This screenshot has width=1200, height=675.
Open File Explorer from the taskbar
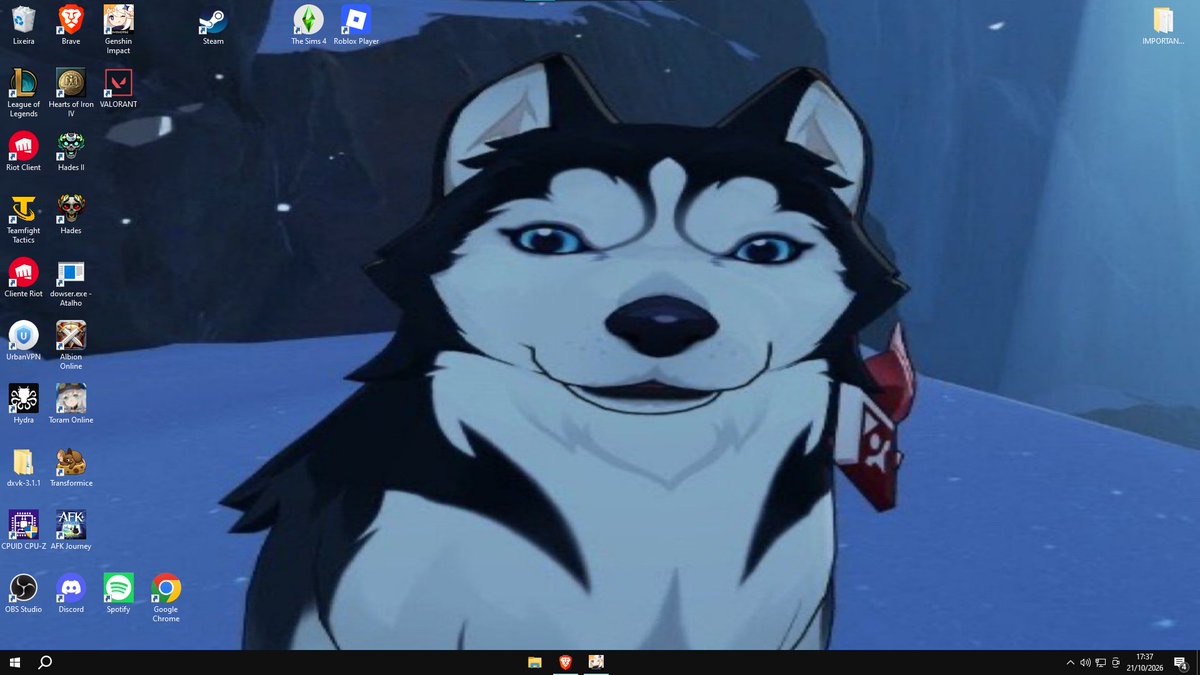tap(535, 662)
